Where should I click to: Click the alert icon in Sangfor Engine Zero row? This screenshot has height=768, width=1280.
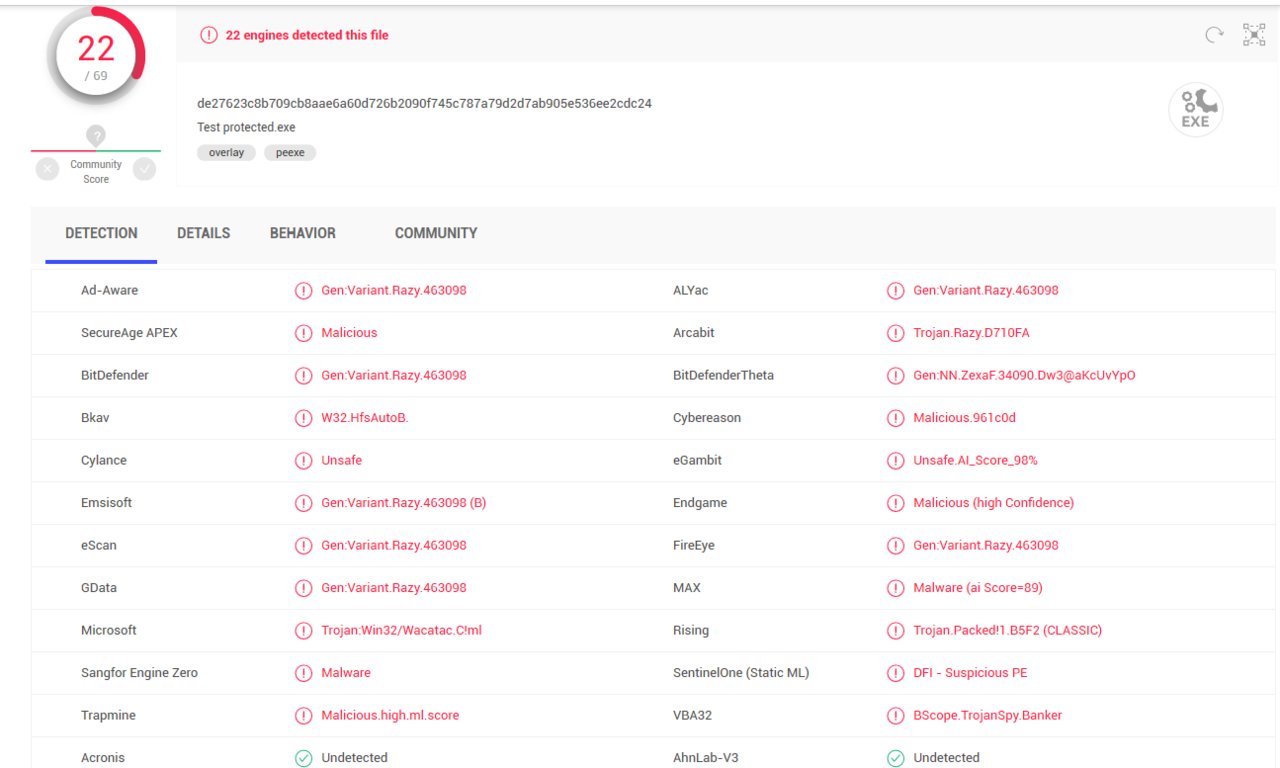pyautogui.click(x=303, y=673)
